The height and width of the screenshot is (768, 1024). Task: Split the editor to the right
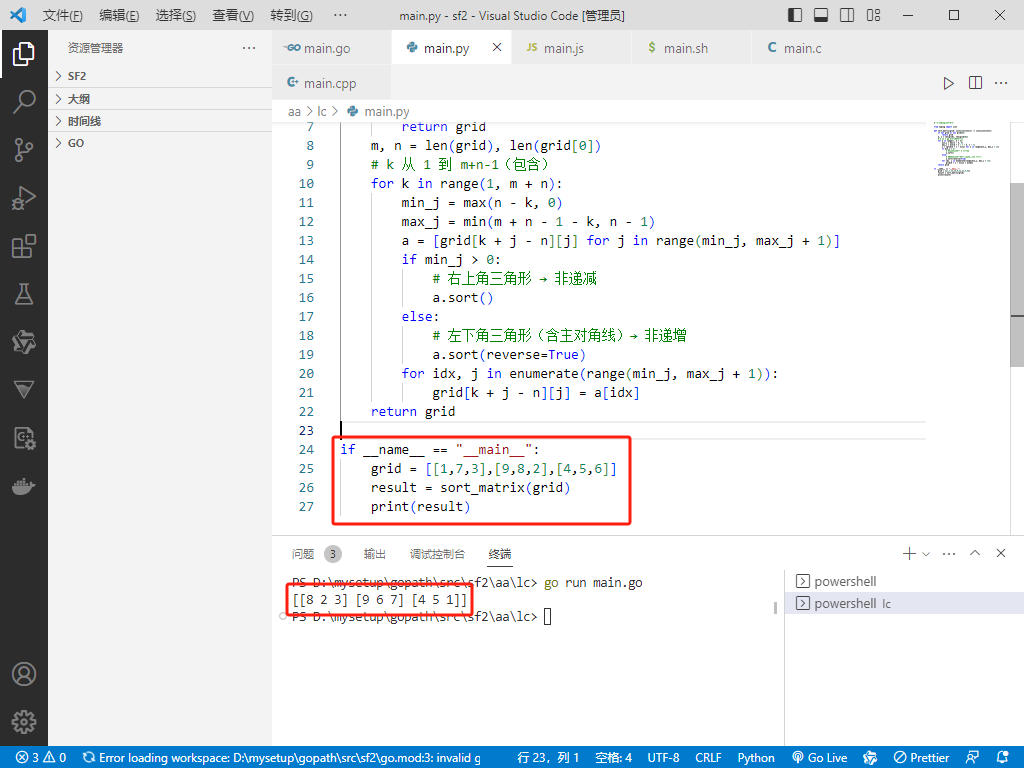pos(975,83)
